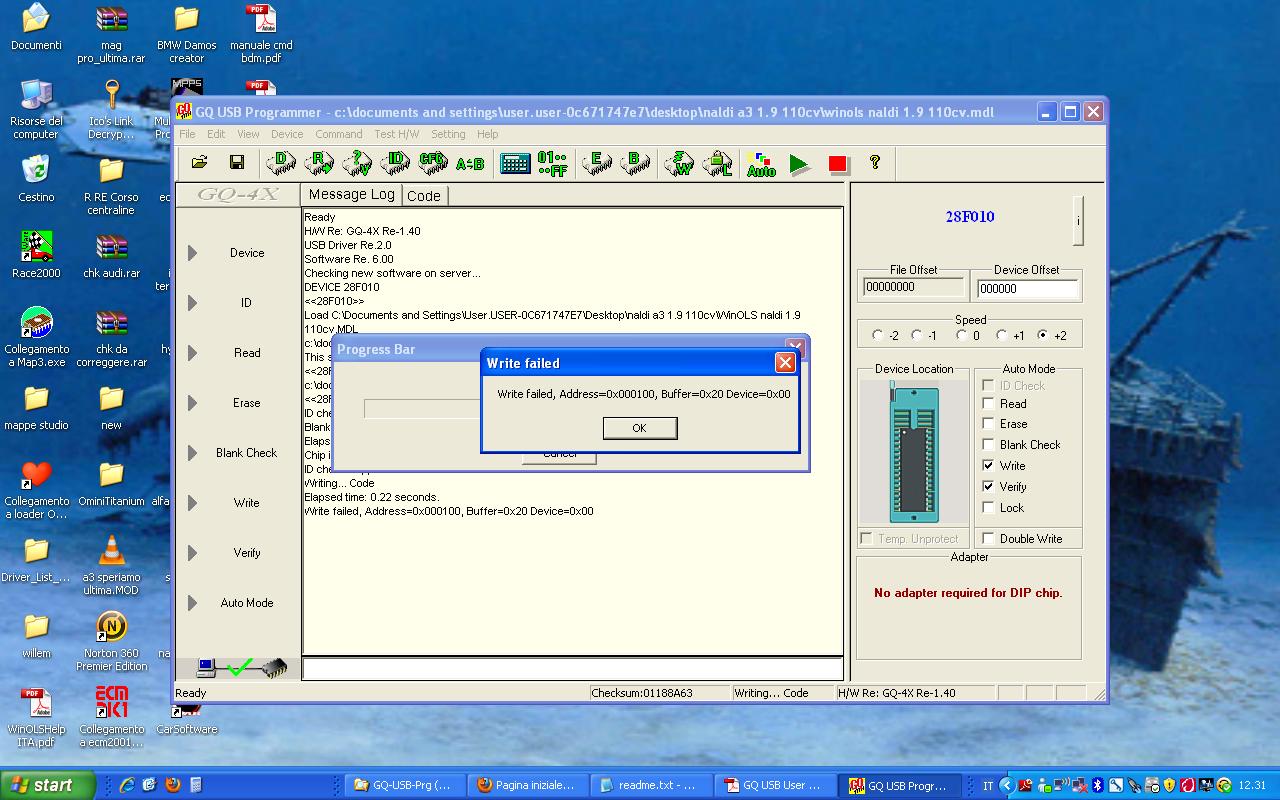Click the File Offset field
This screenshot has width=1280, height=800.
point(914,288)
